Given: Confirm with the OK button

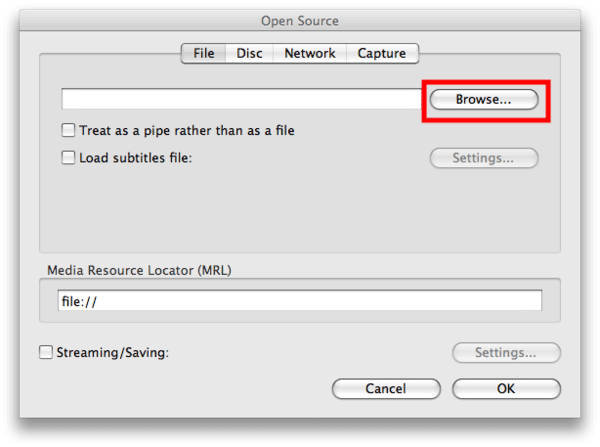Looking at the screenshot, I should pyautogui.click(x=506, y=389).
